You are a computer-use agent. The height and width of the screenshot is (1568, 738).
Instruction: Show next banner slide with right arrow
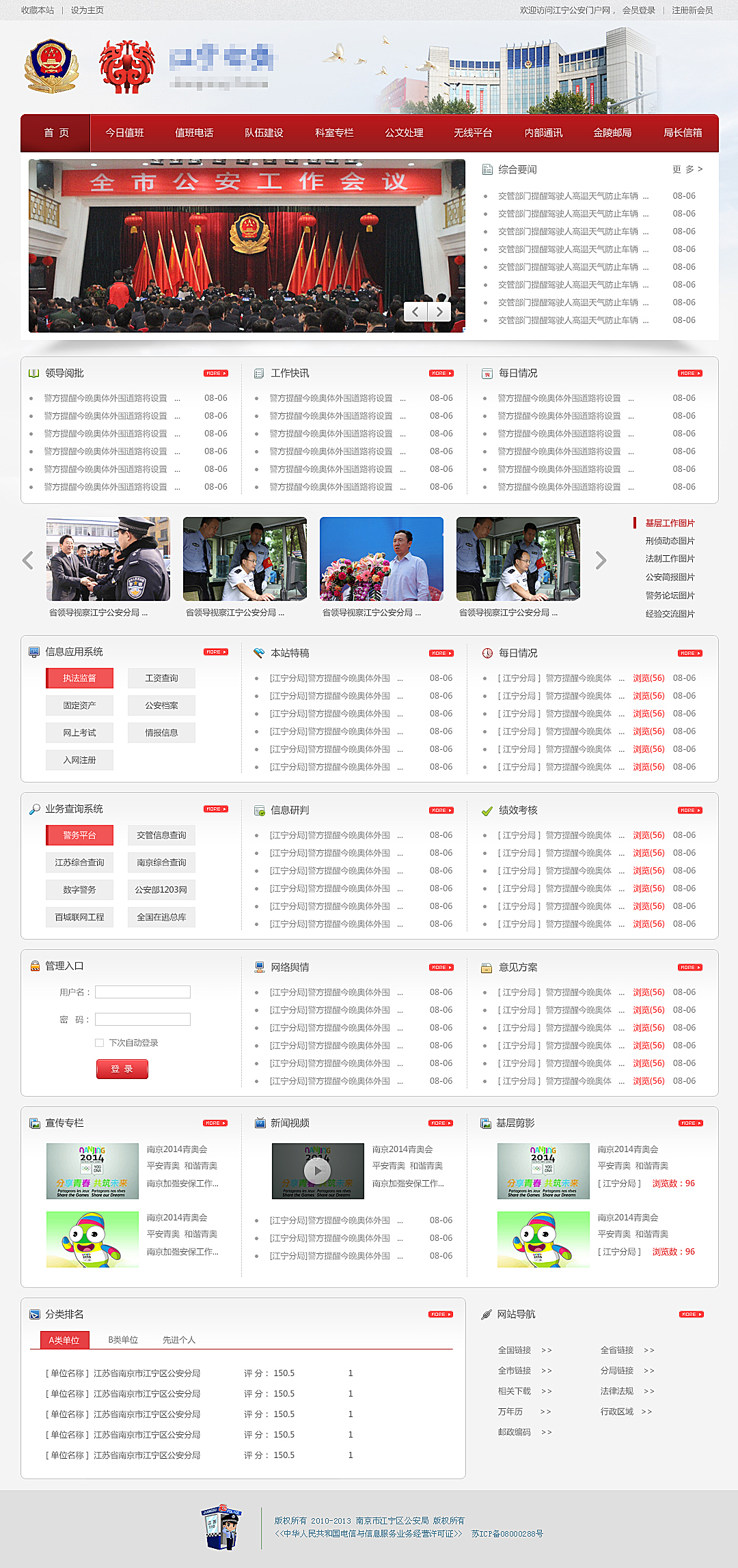439,312
